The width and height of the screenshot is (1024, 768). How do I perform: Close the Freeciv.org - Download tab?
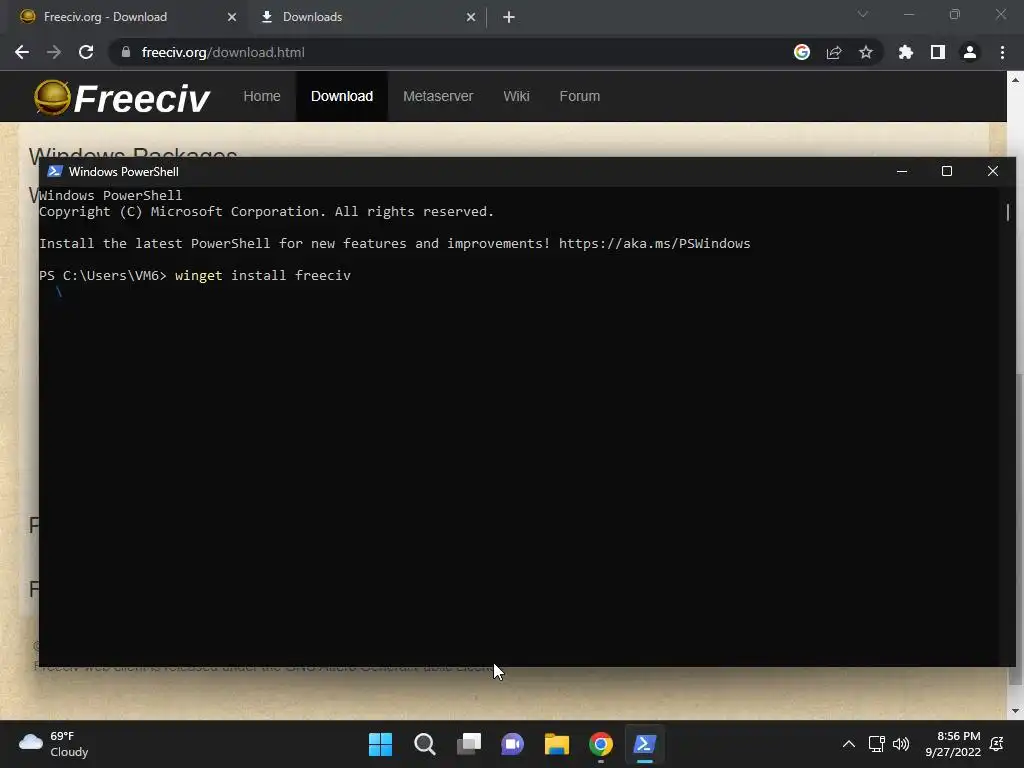coord(232,17)
